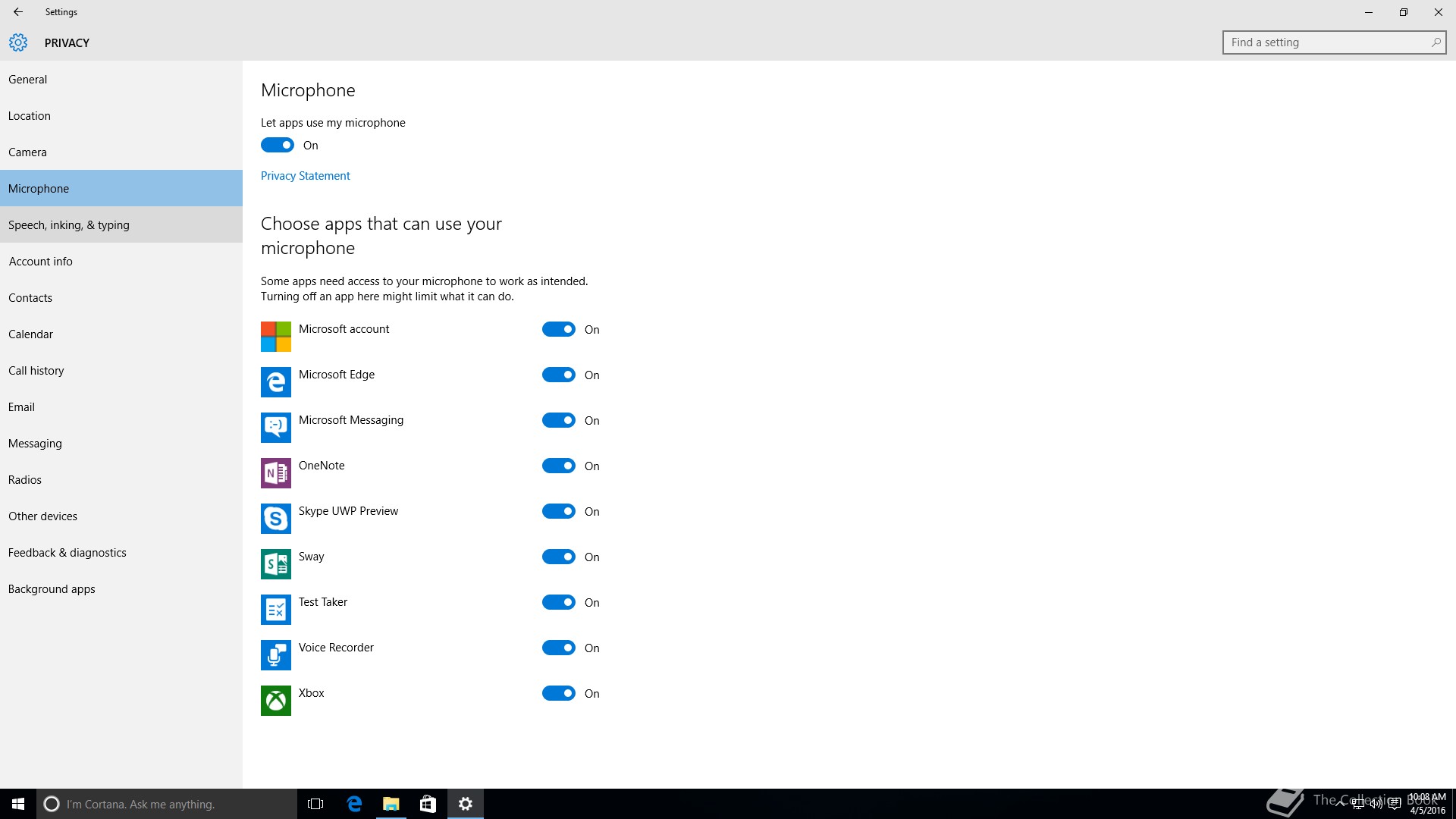The width and height of the screenshot is (1456, 819).
Task: Open the Action Center notifications icon
Action: 1394,804
